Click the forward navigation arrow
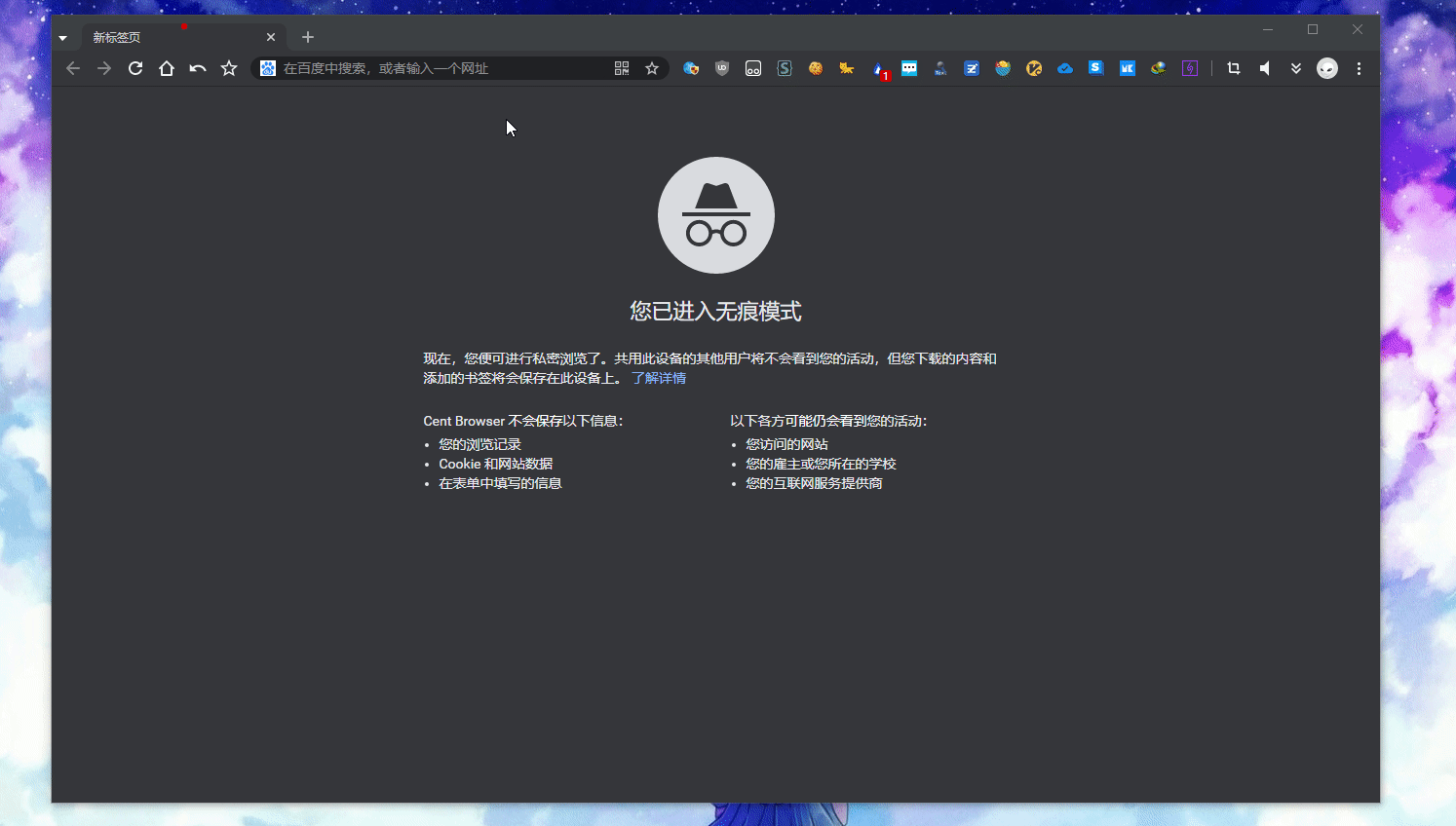 click(104, 68)
